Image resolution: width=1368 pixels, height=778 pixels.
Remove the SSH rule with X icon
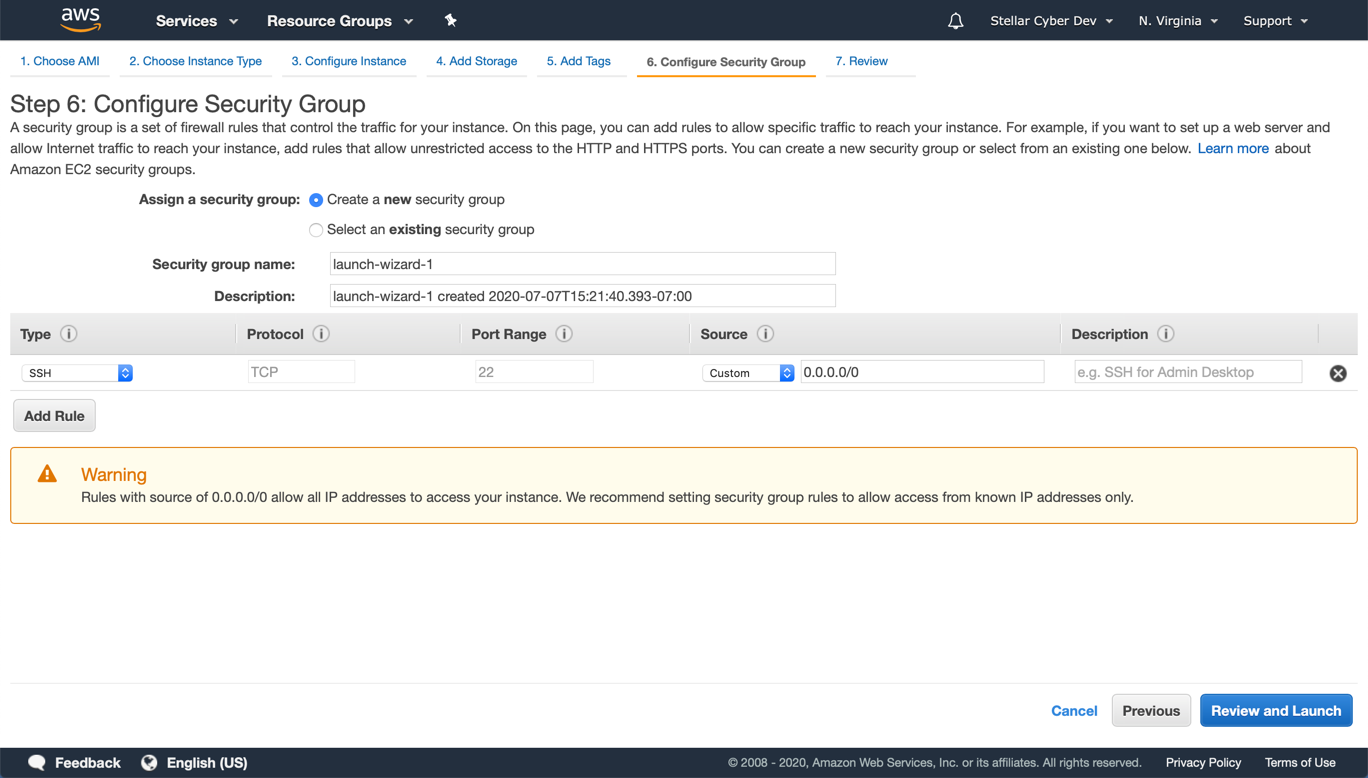pos(1337,373)
